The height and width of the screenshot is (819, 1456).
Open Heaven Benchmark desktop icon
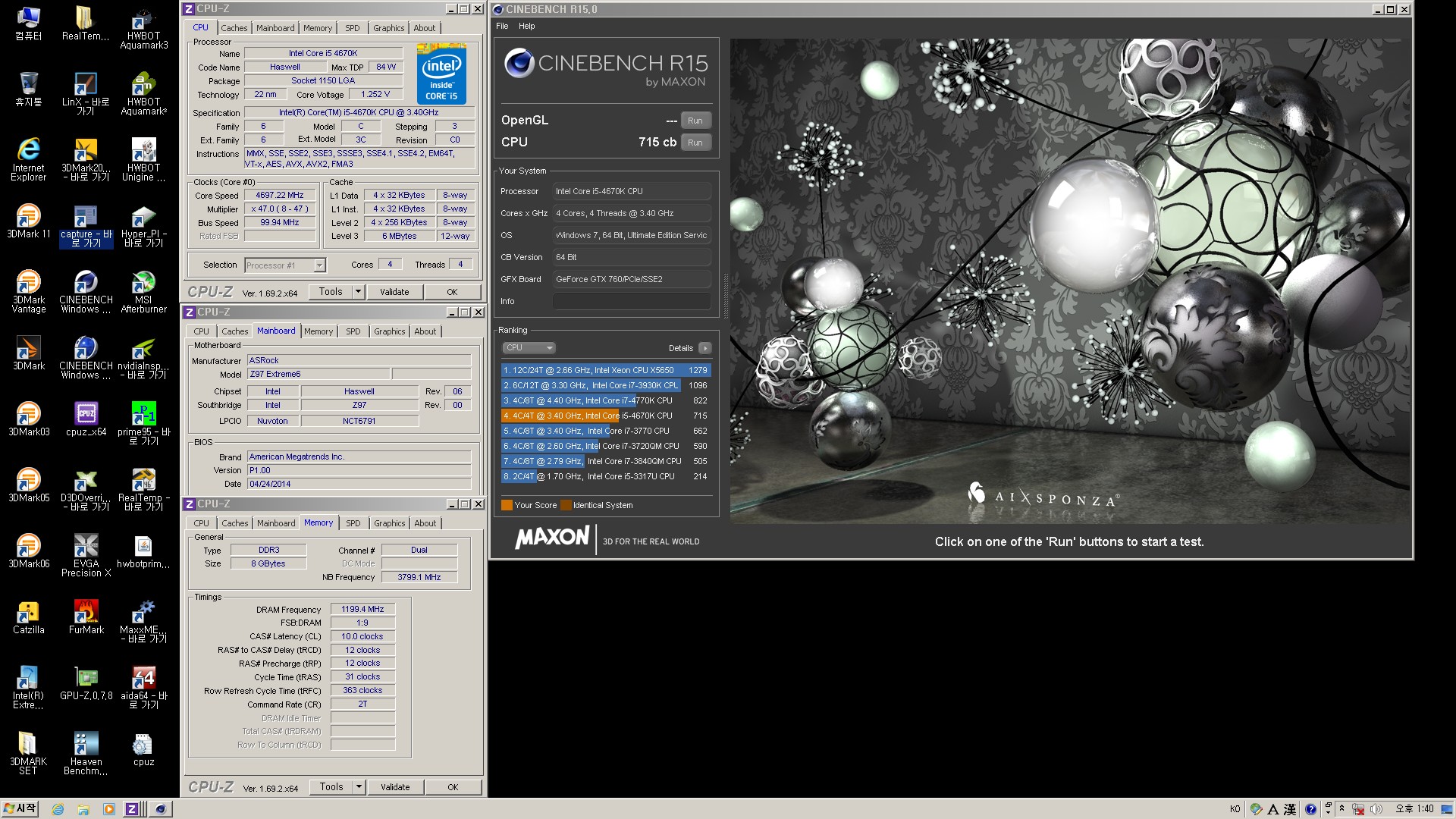[86, 754]
